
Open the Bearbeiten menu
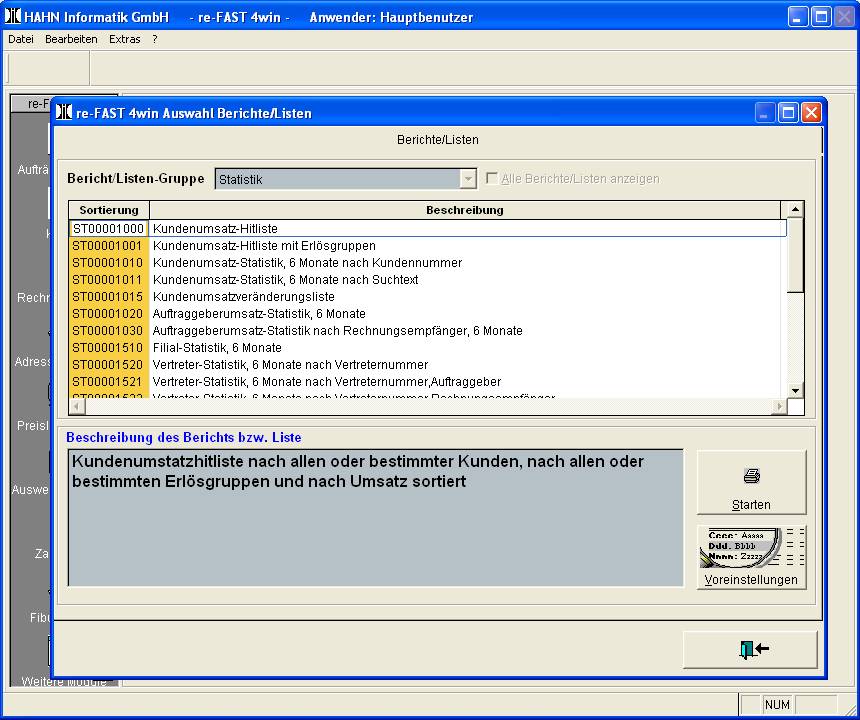[71, 39]
